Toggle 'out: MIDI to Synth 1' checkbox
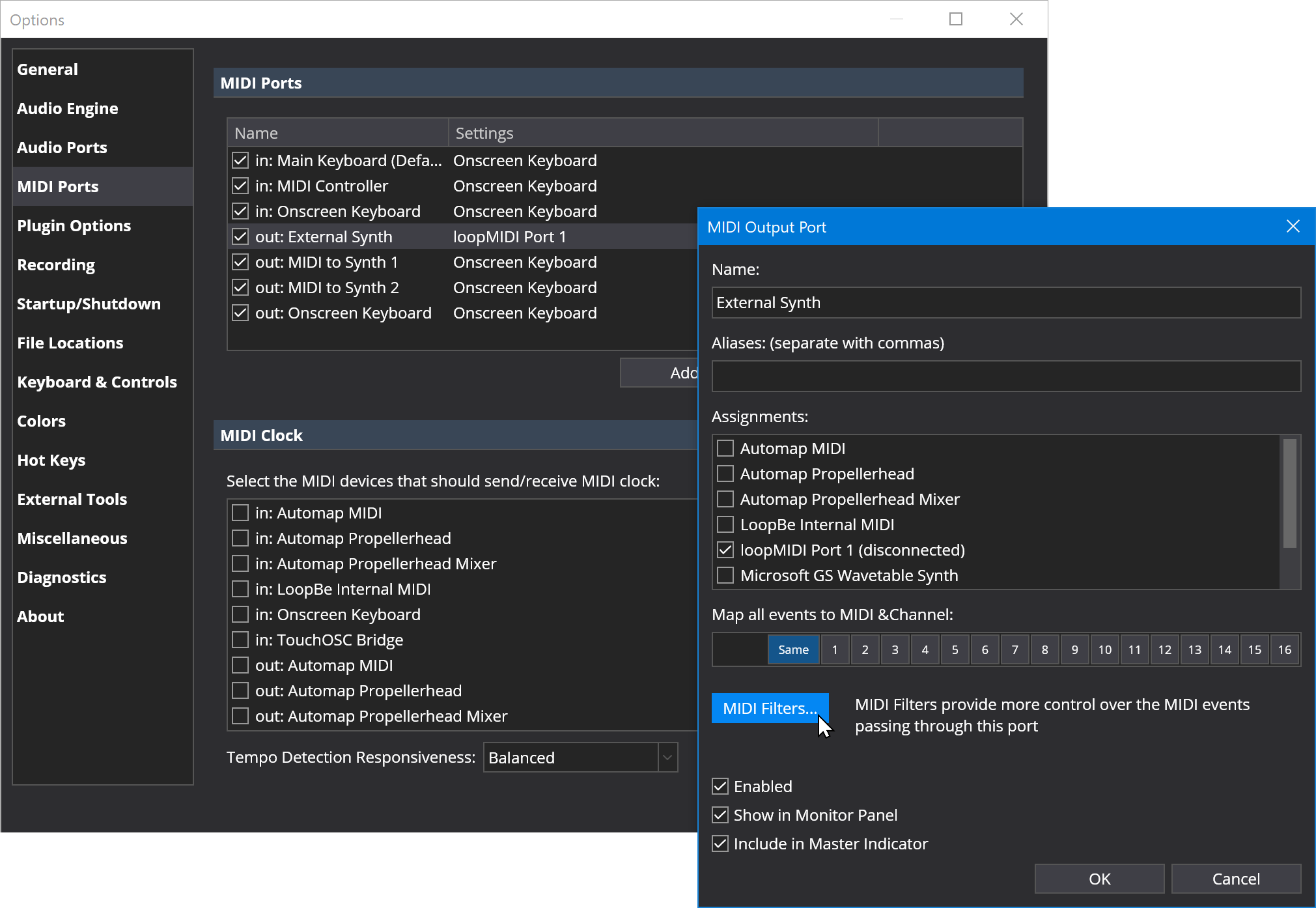Screen dimensions: 1316x908 240,262
